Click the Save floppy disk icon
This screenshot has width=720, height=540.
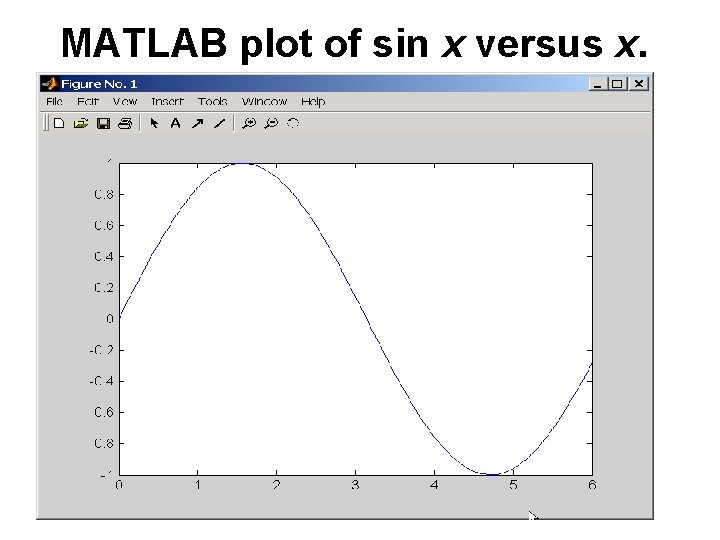(x=103, y=123)
